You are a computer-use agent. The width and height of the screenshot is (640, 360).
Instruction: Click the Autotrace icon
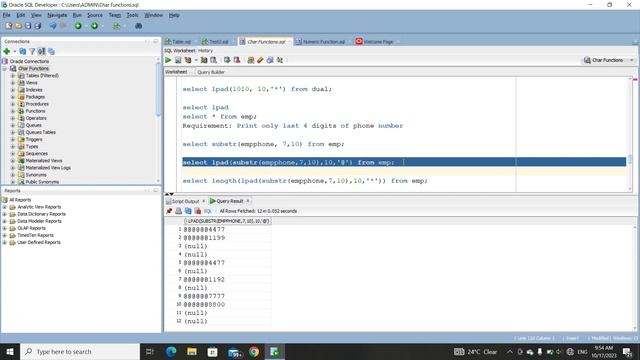pos(204,60)
